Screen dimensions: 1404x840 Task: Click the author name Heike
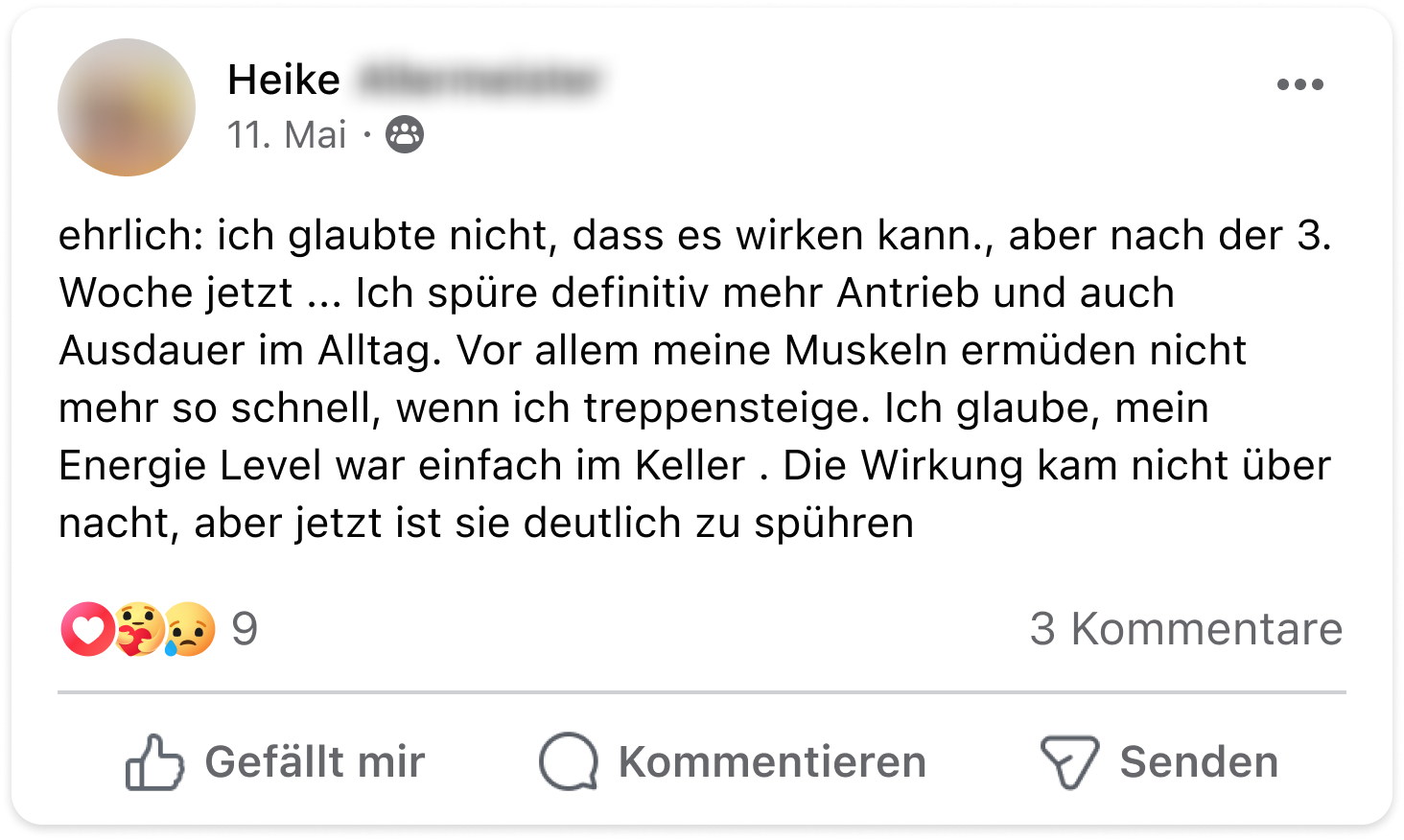click(284, 80)
